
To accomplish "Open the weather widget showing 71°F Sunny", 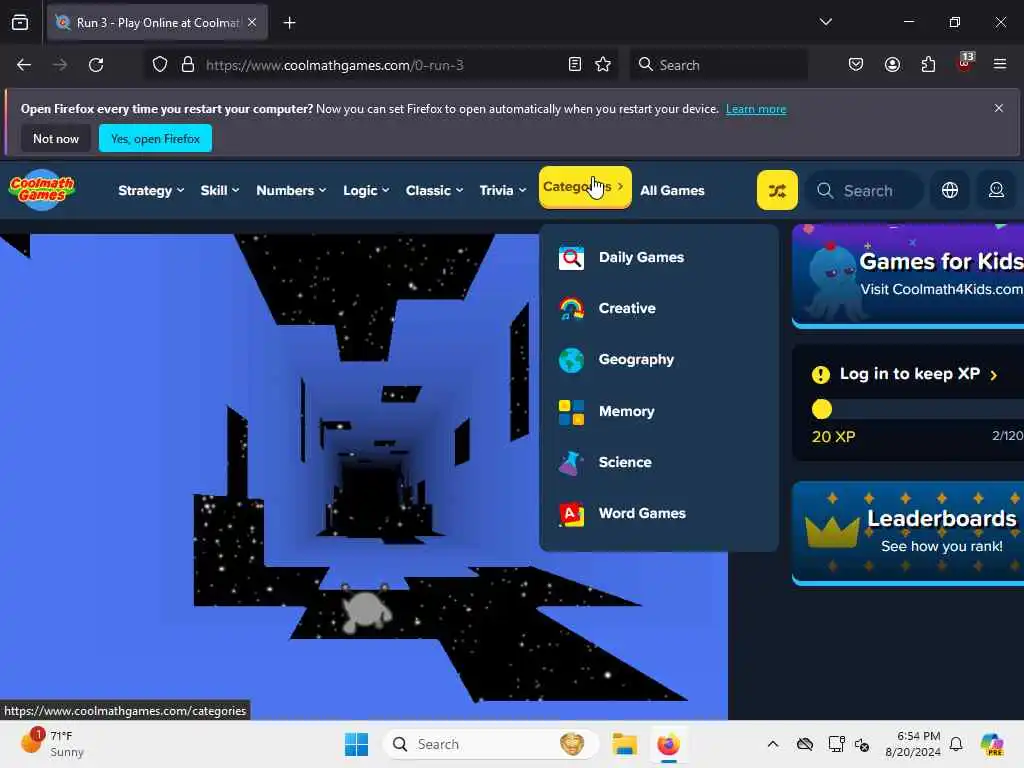I will click(x=52, y=744).
